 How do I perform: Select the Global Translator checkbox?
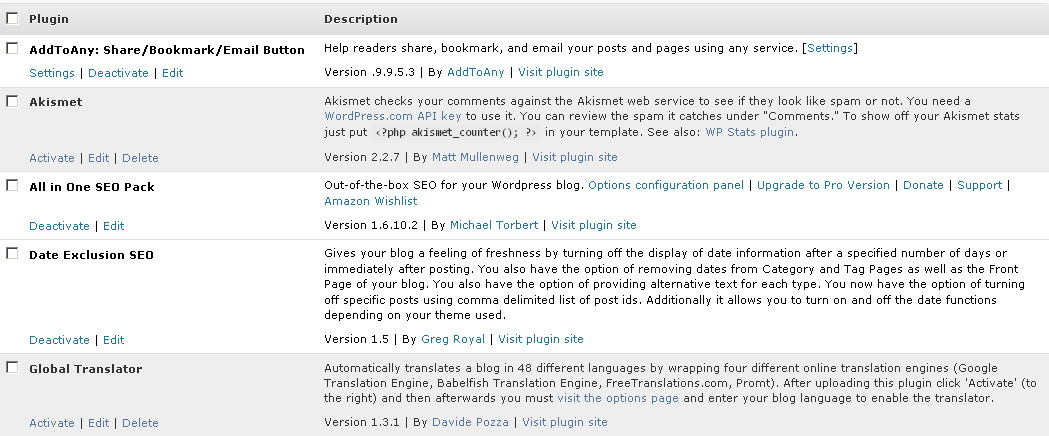click(12, 368)
